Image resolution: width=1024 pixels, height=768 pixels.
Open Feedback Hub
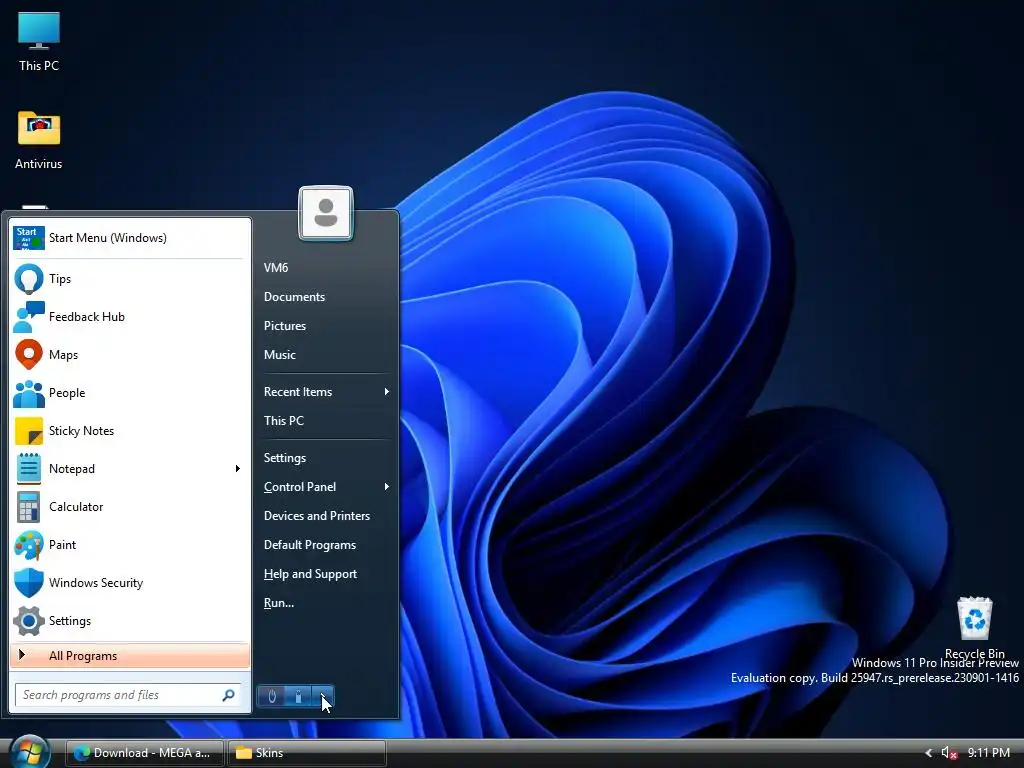[x=130, y=317]
